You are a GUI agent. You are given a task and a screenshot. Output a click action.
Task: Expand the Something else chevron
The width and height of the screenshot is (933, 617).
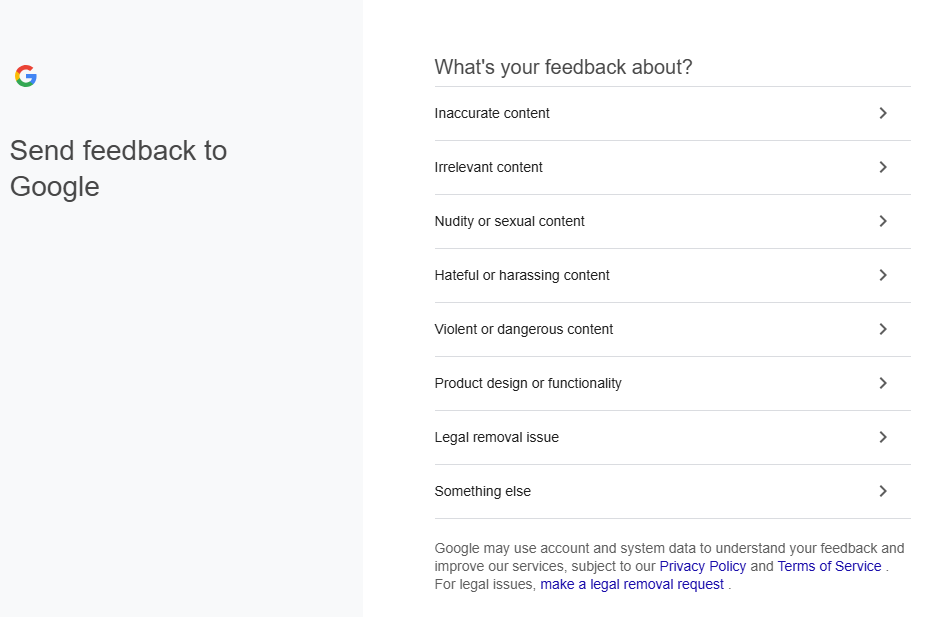pos(882,491)
